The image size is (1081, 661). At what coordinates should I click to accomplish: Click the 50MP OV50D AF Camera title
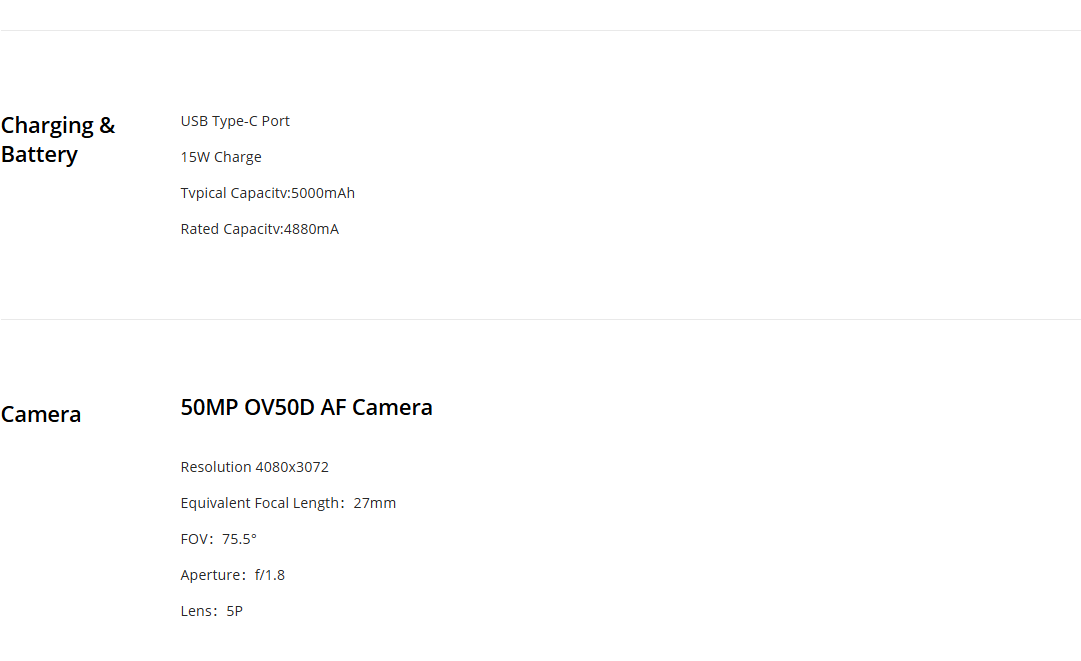click(306, 407)
